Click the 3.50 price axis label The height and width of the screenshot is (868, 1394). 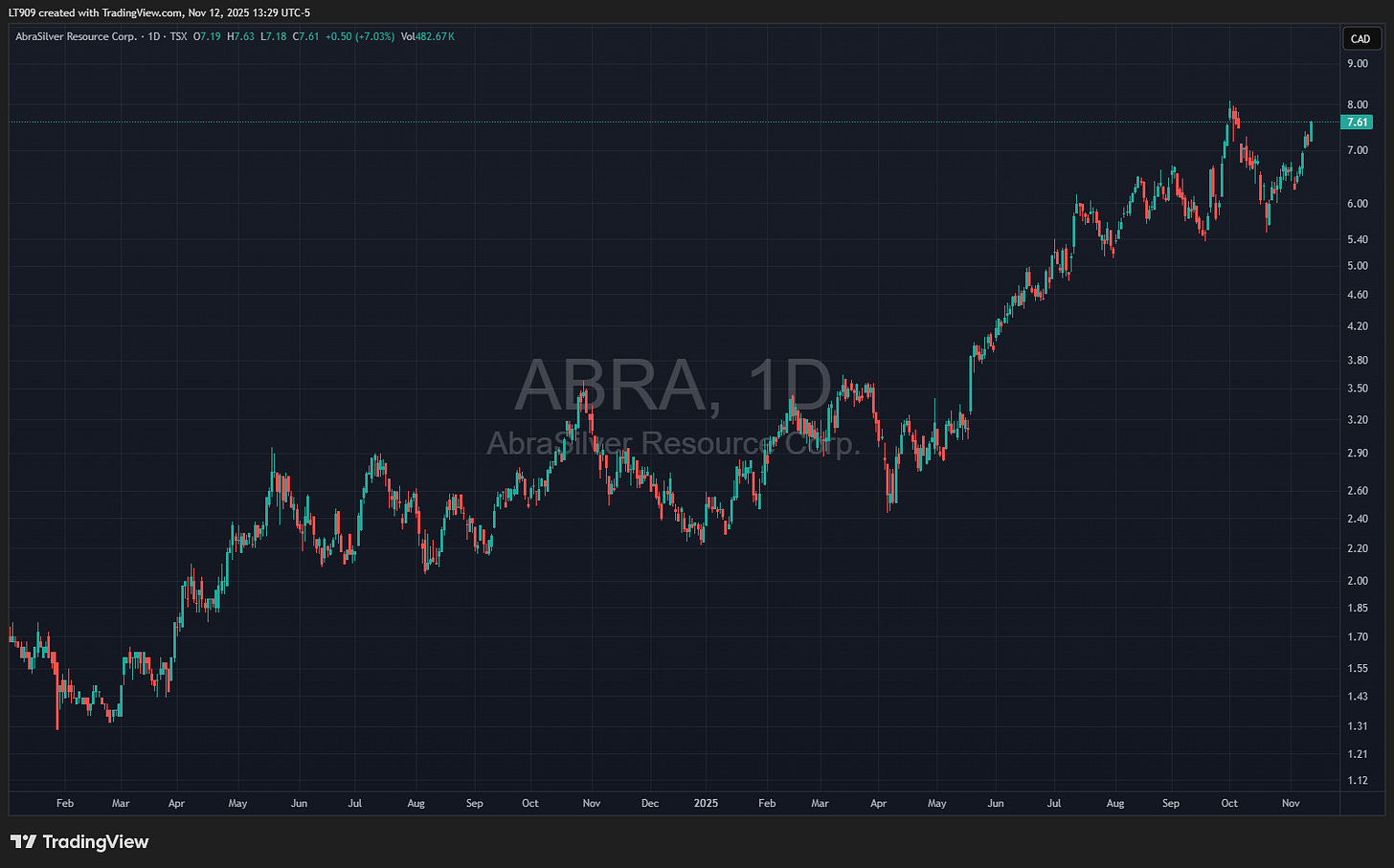click(x=1358, y=389)
